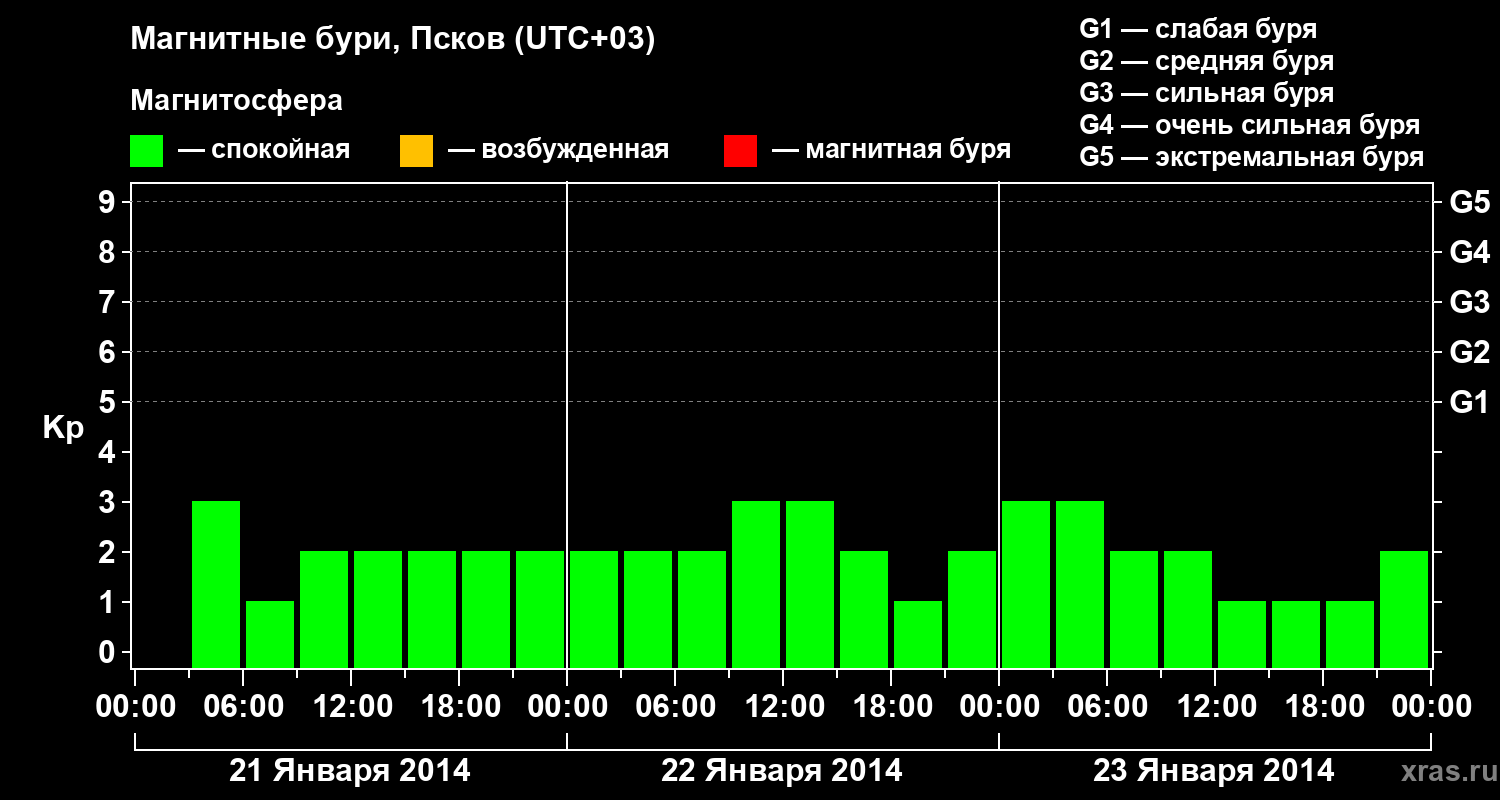Click the final 21–00 bar on 23 January

pyautogui.click(x=1404, y=609)
